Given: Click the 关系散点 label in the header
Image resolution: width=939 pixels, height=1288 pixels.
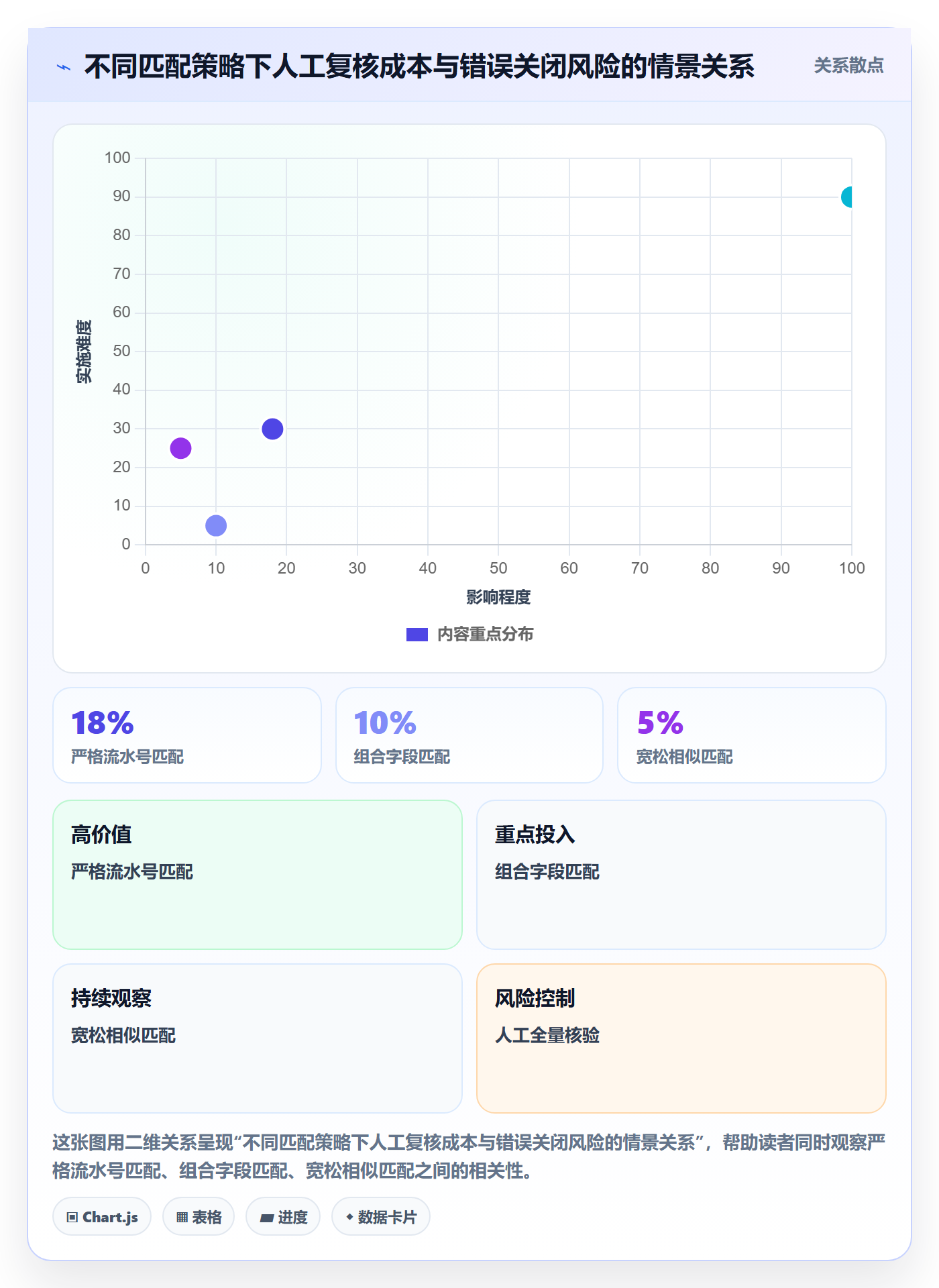Looking at the screenshot, I should 848,66.
